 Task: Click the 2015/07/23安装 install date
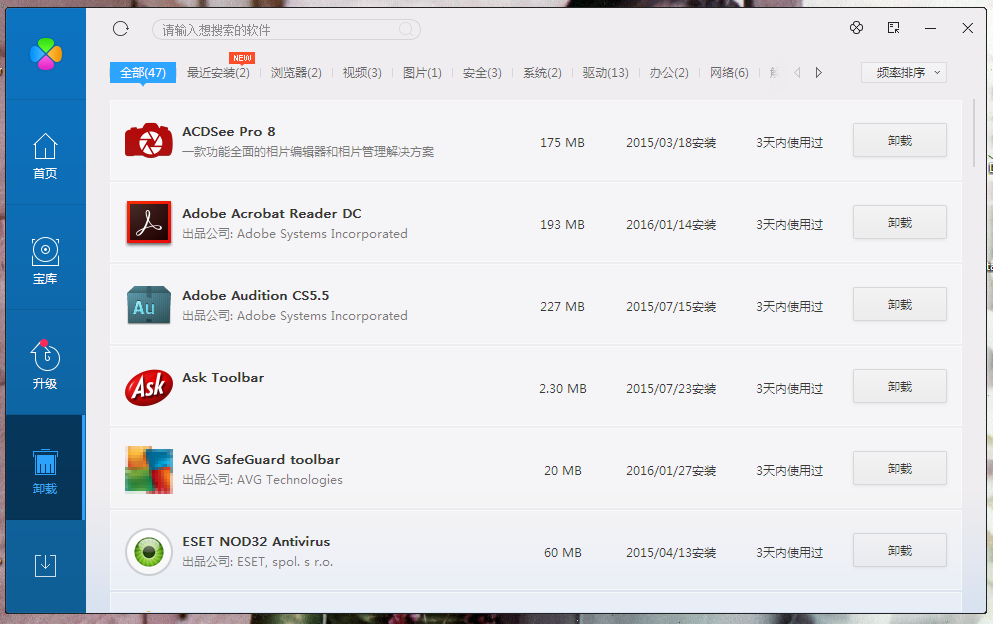point(671,388)
